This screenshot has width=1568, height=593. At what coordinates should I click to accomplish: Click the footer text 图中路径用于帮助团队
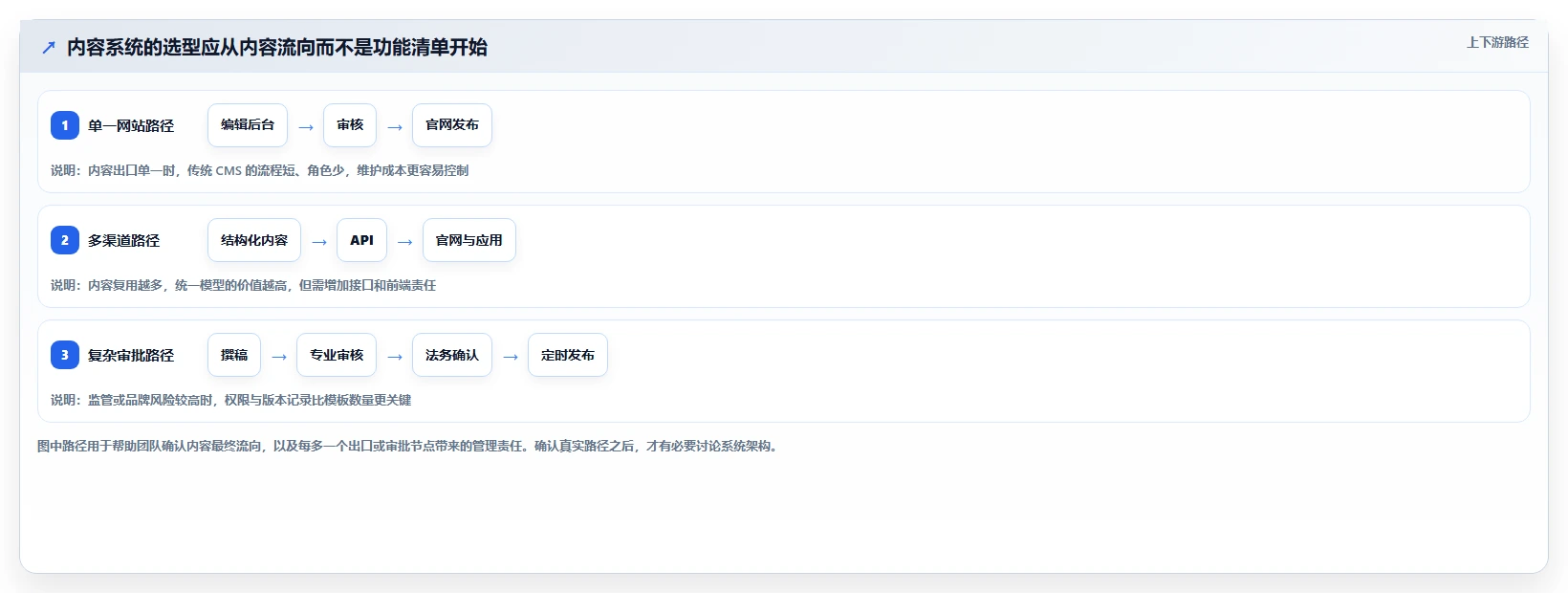click(409, 446)
